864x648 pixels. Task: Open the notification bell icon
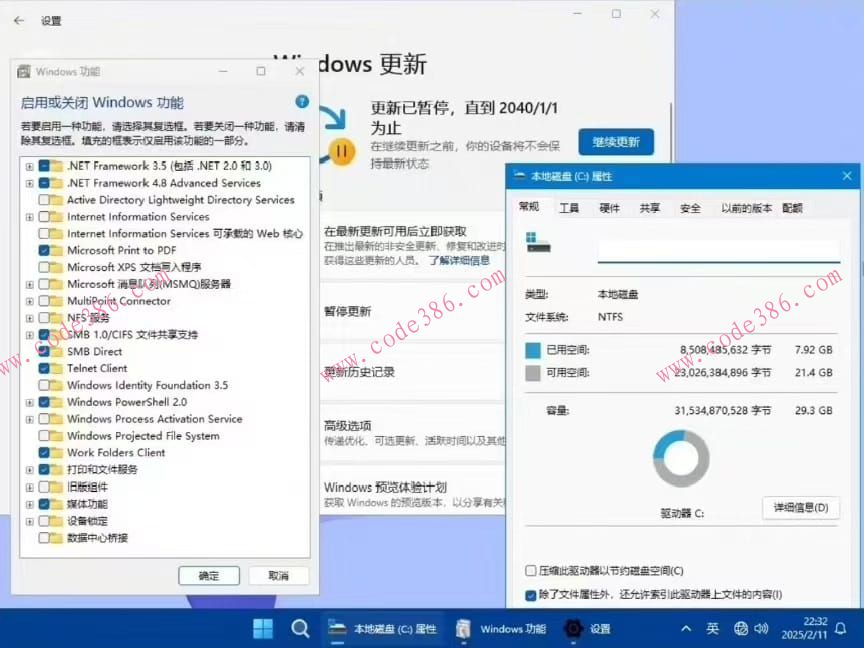click(x=841, y=629)
